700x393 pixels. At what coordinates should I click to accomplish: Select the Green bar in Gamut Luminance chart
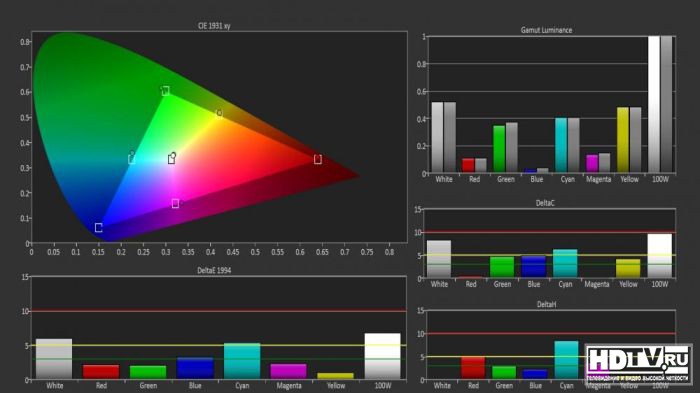[499, 149]
